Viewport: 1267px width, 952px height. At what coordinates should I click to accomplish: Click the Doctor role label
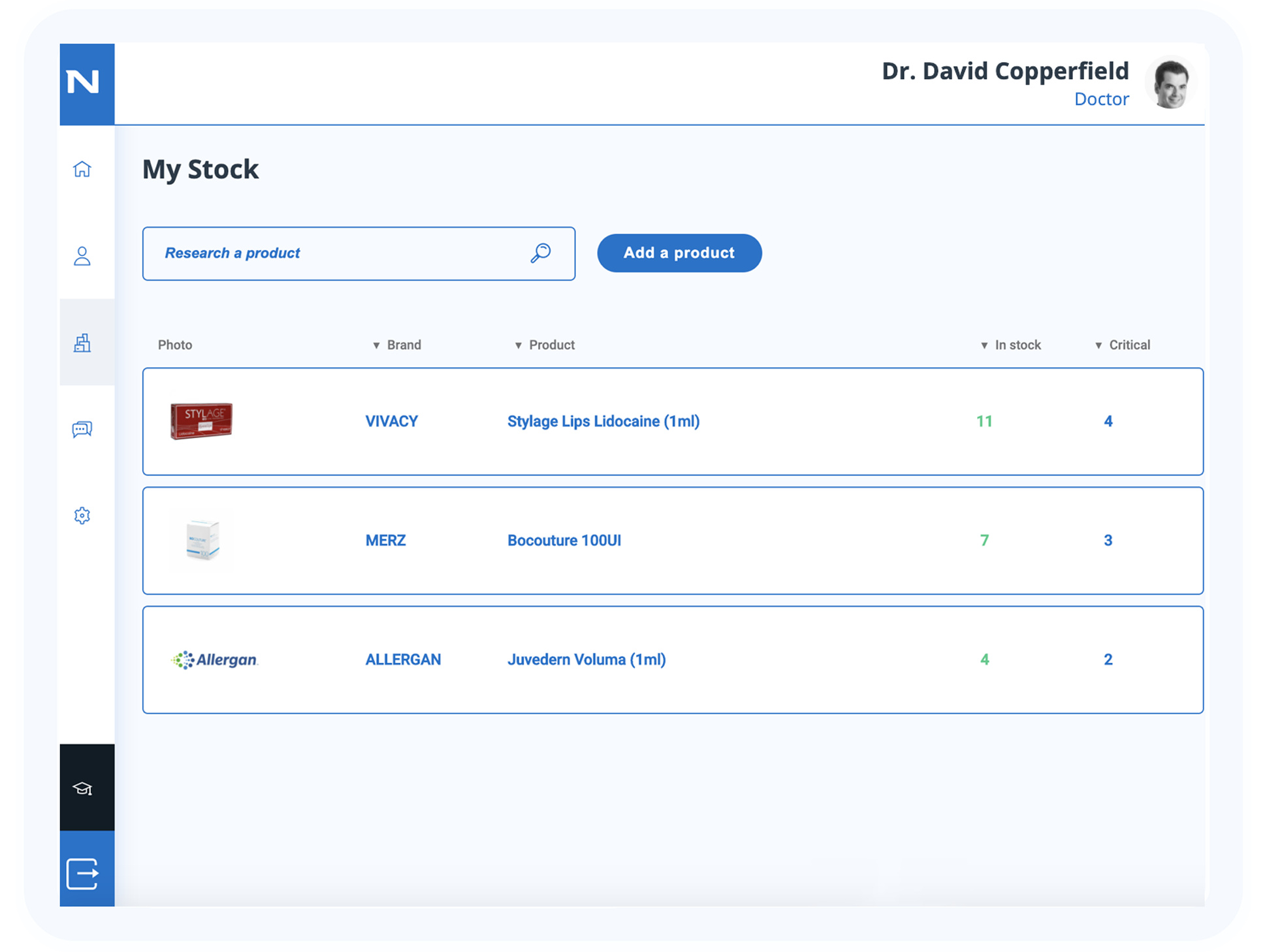(1102, 99)
